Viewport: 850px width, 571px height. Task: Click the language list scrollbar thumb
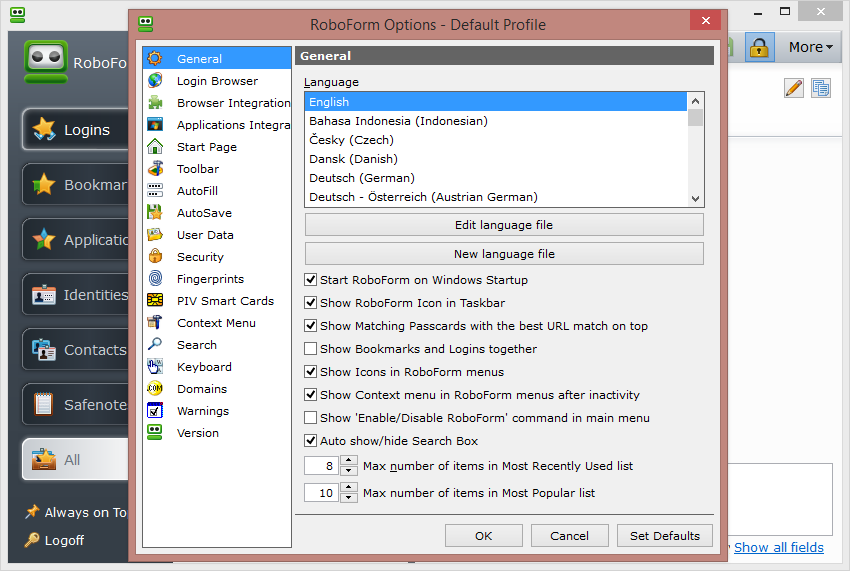click(x=696, y=118)
